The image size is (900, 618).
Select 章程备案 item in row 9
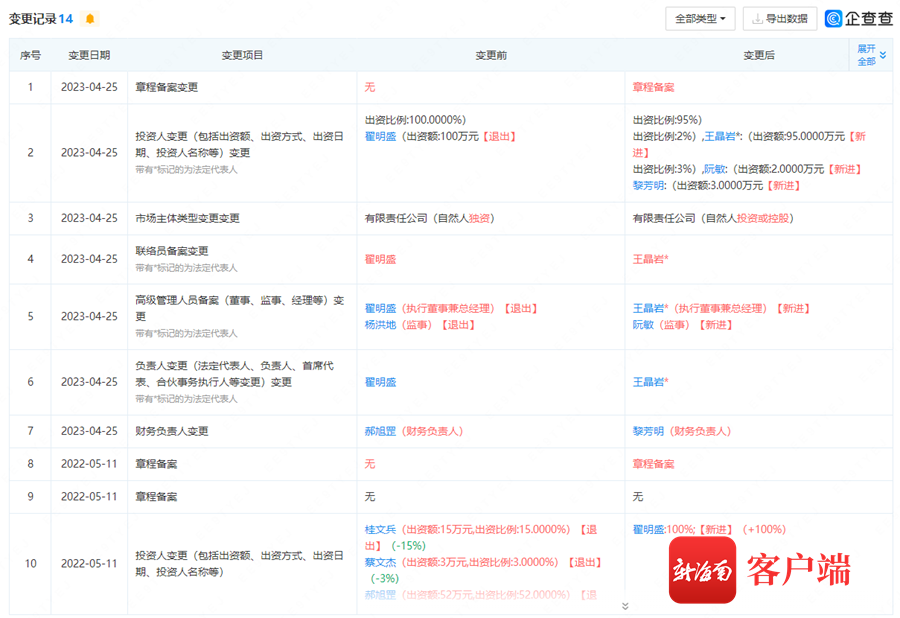[x=156, y=497]
